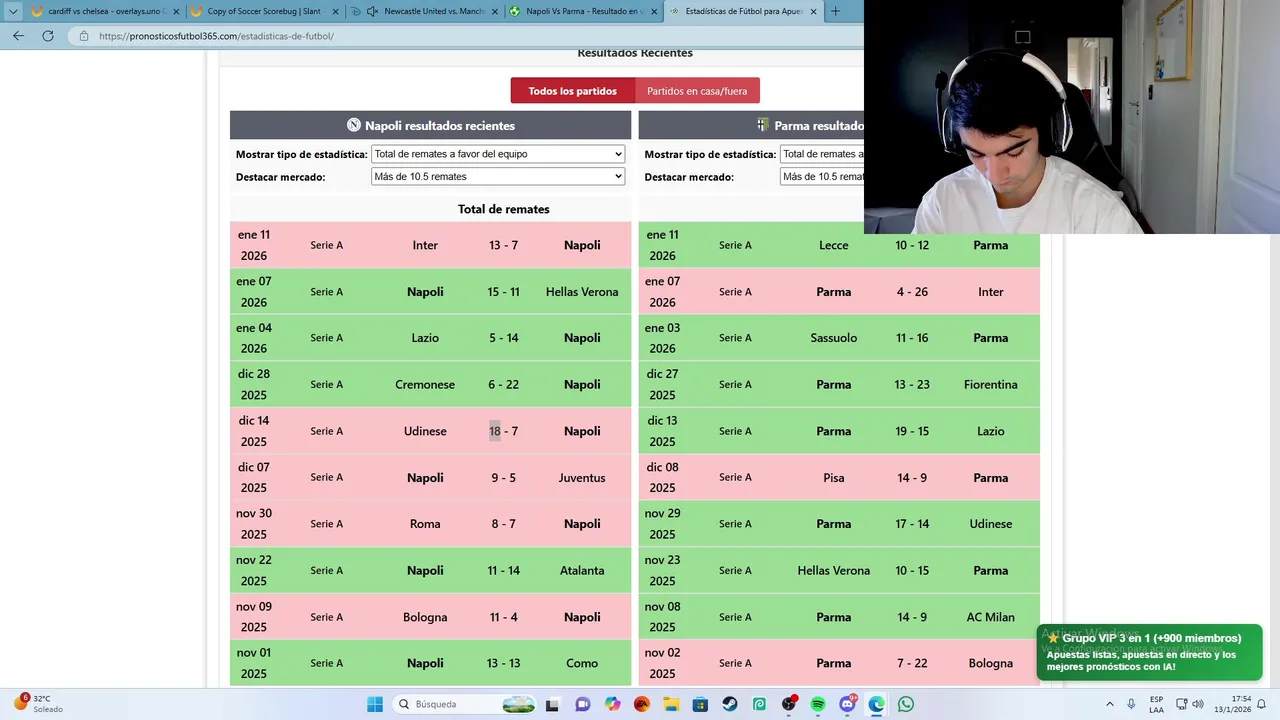The width and height of the screenshot is (1280, 720).
Task: Close the 'Copy of Soccer Scorebug' tab
Action: [x=333, y=11]
